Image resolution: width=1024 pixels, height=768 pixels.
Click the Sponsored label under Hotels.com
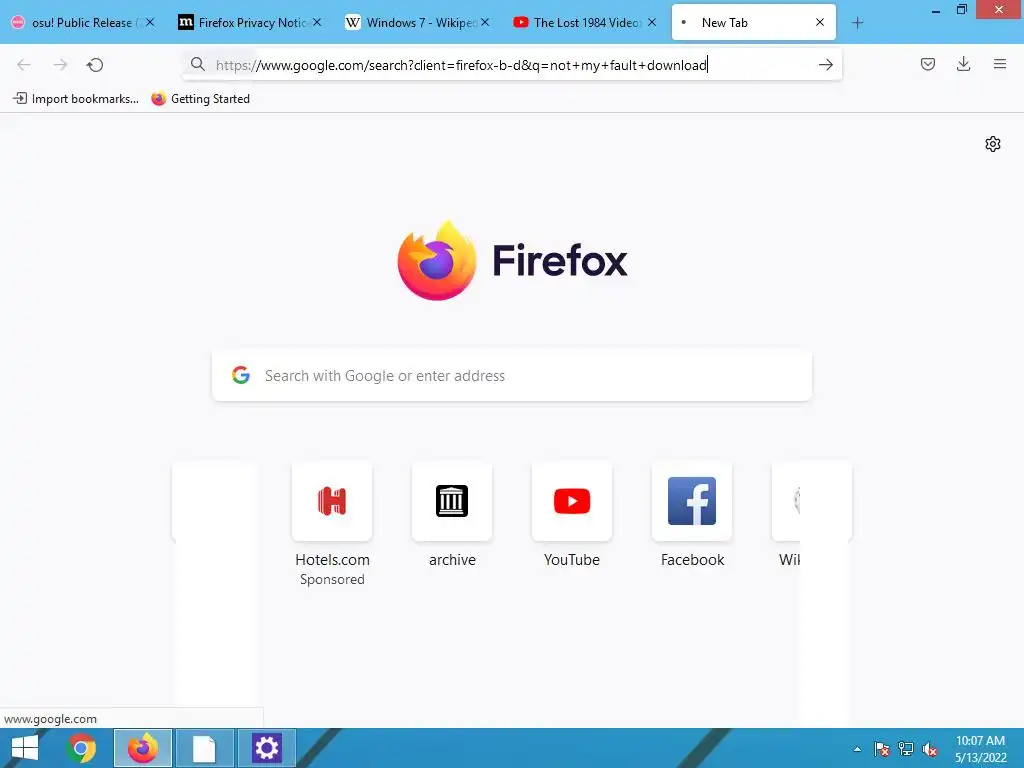[332, 579]
